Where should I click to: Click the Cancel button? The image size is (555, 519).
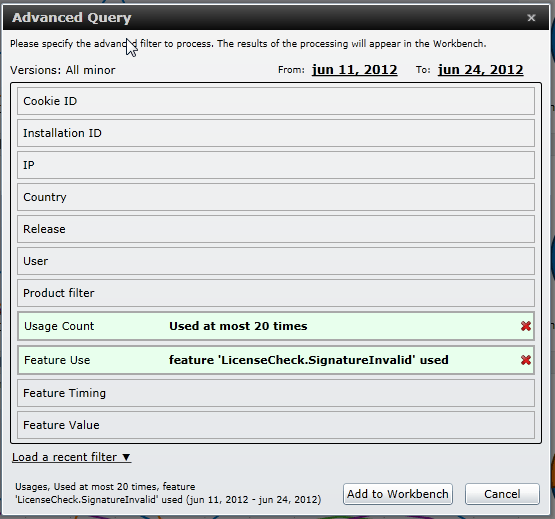click(502, 494)
